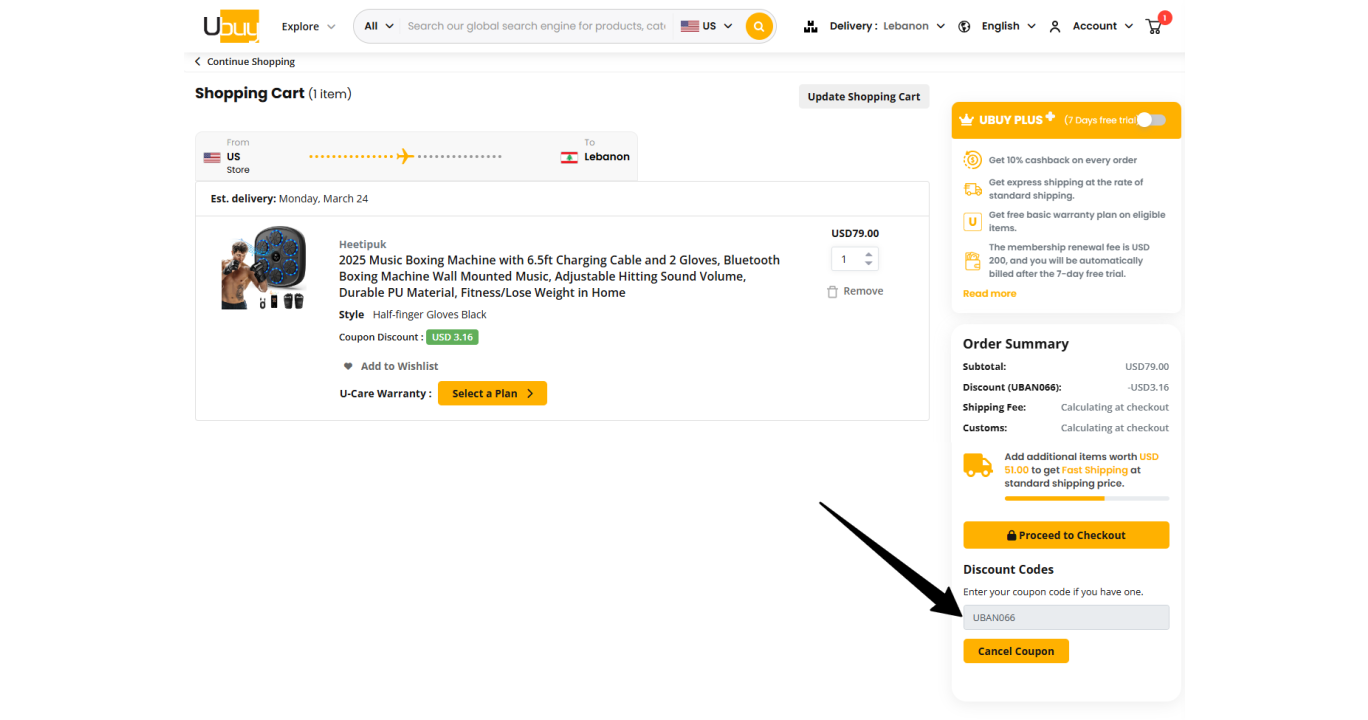Open the Explore dropdown menu

pyautogui.click(x=308, y=26)
